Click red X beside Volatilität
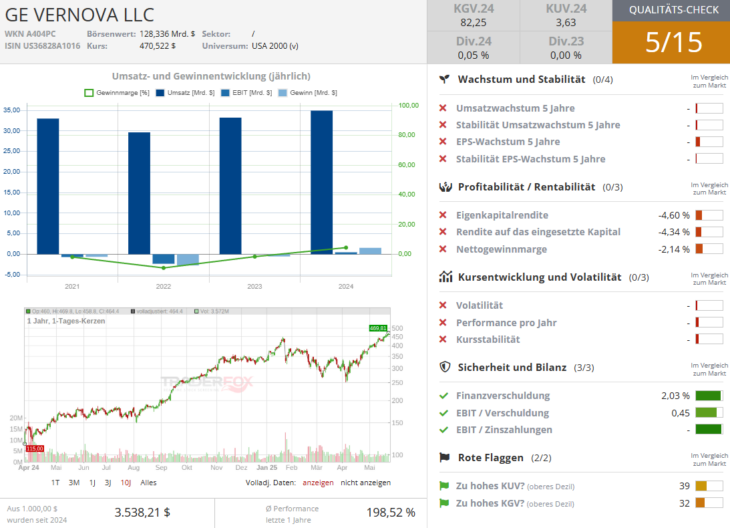The height and width of the screenshot is (528, 730). 443,305
